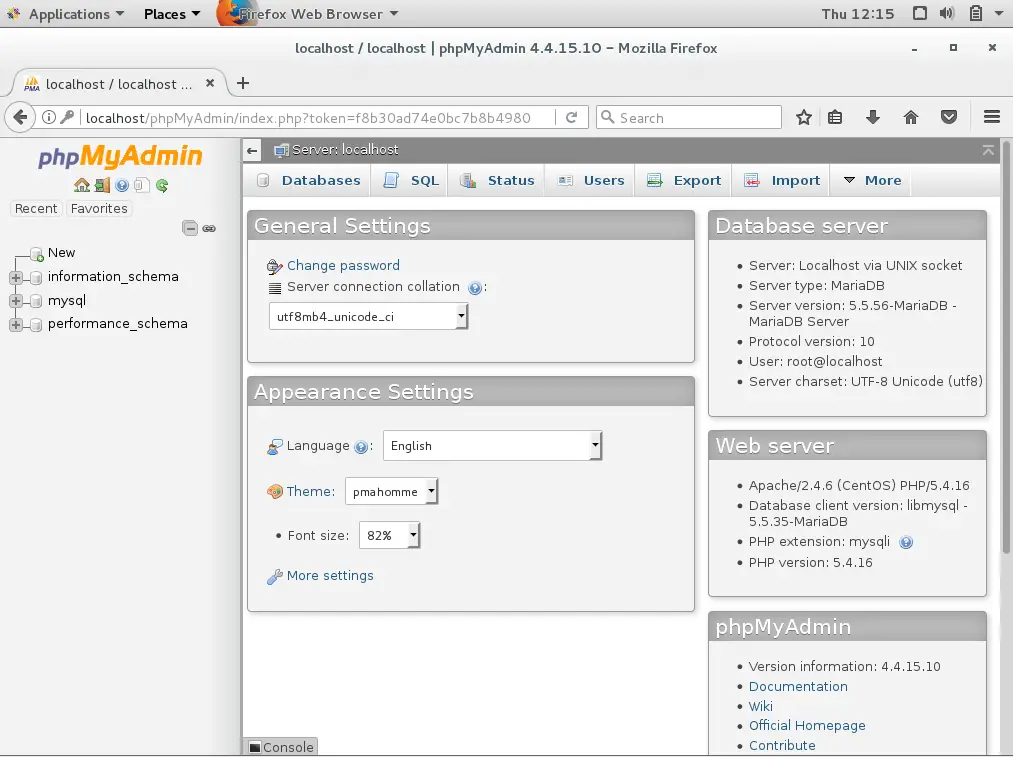
Task: Open the Theme dropdown showing pmahomme
Action: [392, 492]
